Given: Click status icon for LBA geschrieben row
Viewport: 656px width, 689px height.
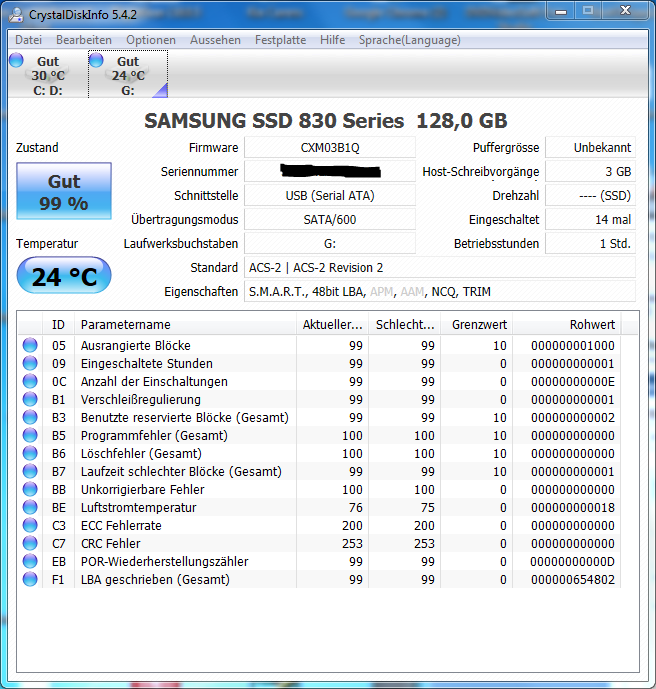Looking at the screenshot, I should 30,580.
